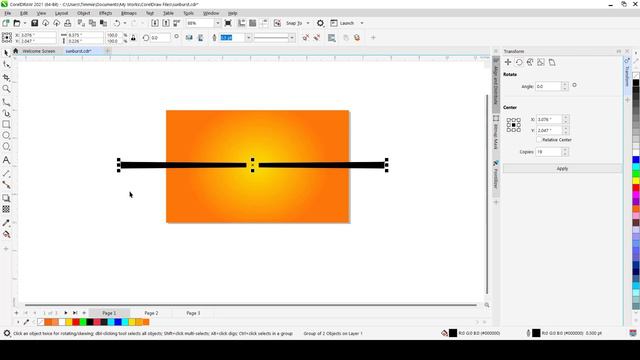640x360 pixels.
Task: Switch to Skew mode in Transform docker
Action: click(552, 62)
